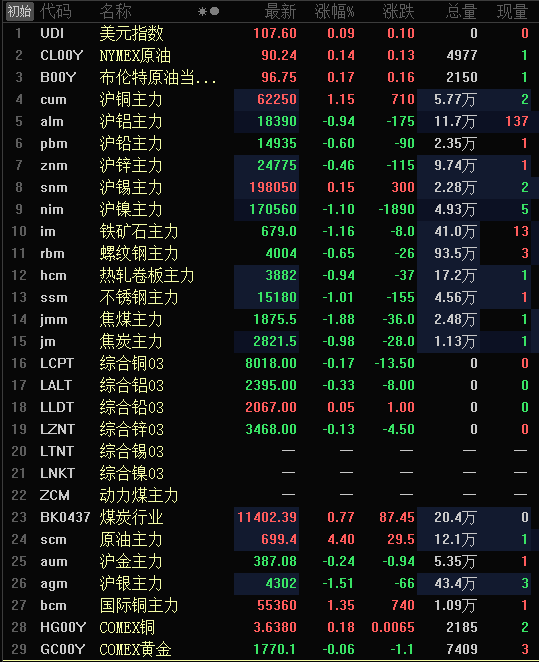Sort by the 名称 column header
Image resolution: width=539 pixels, height=662 pixels.
click(x=115, y=11)
